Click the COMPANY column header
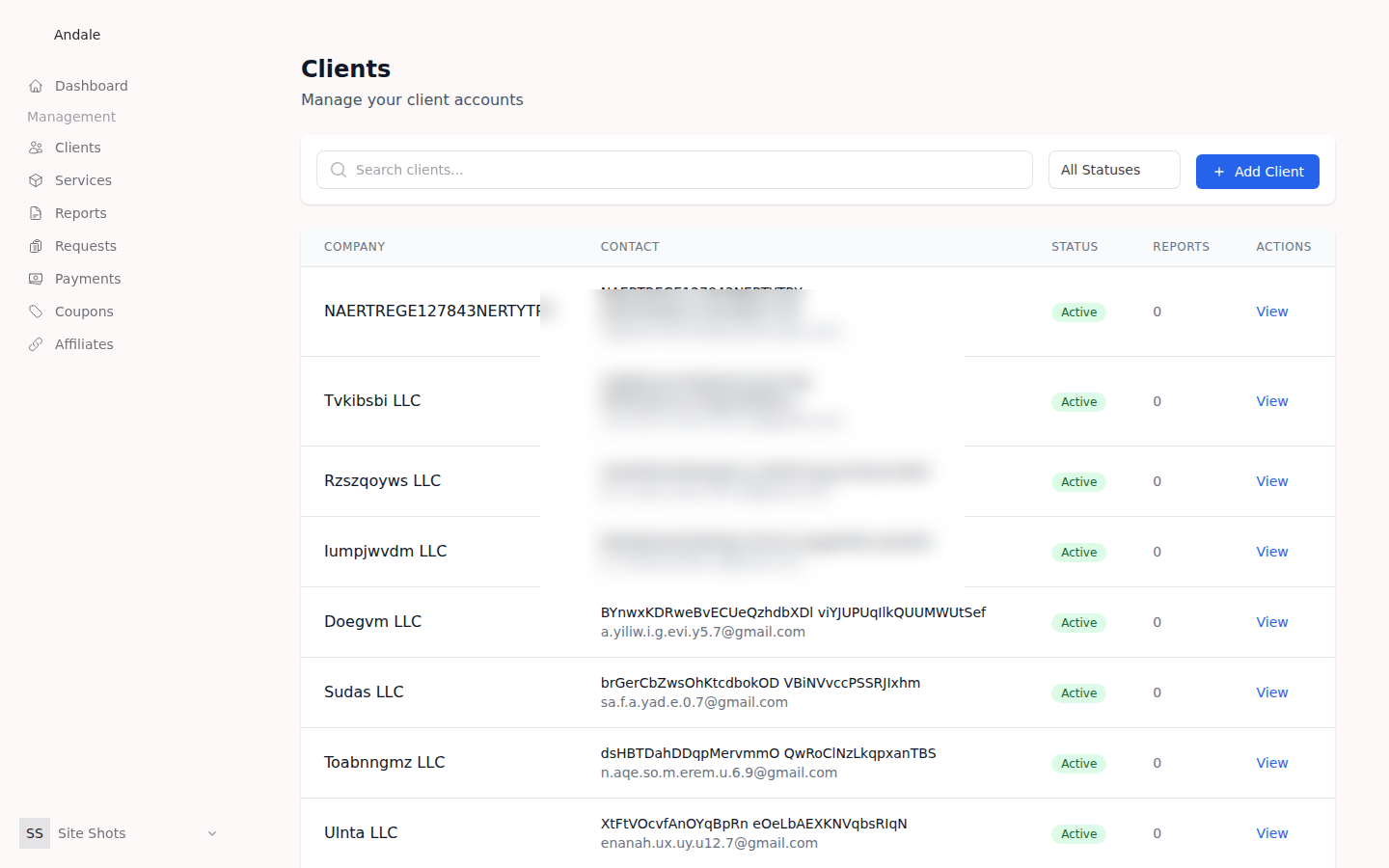The image size is (1389, 868). point(354,247)
